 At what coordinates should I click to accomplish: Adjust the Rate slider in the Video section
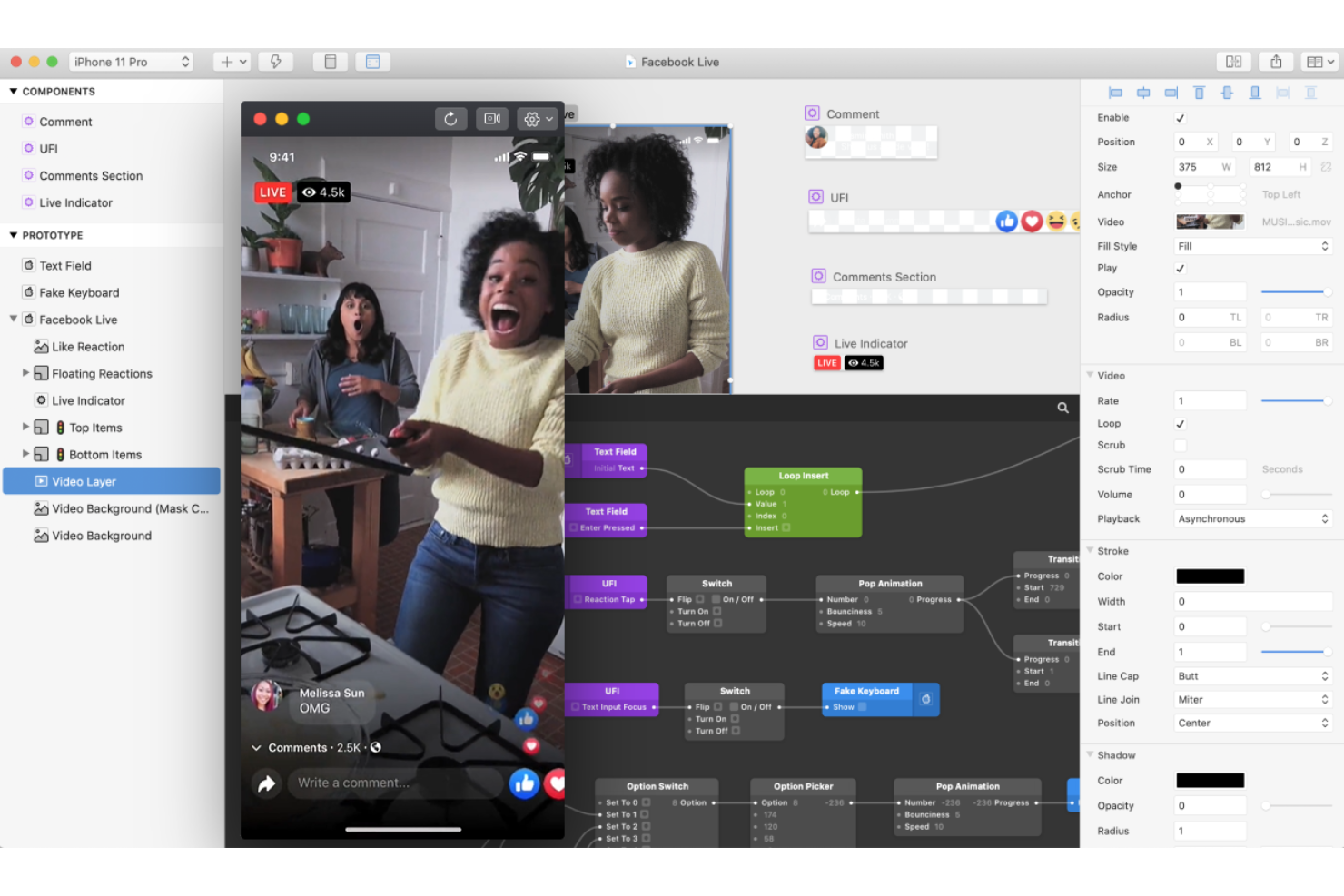[x=1296, y=400]
